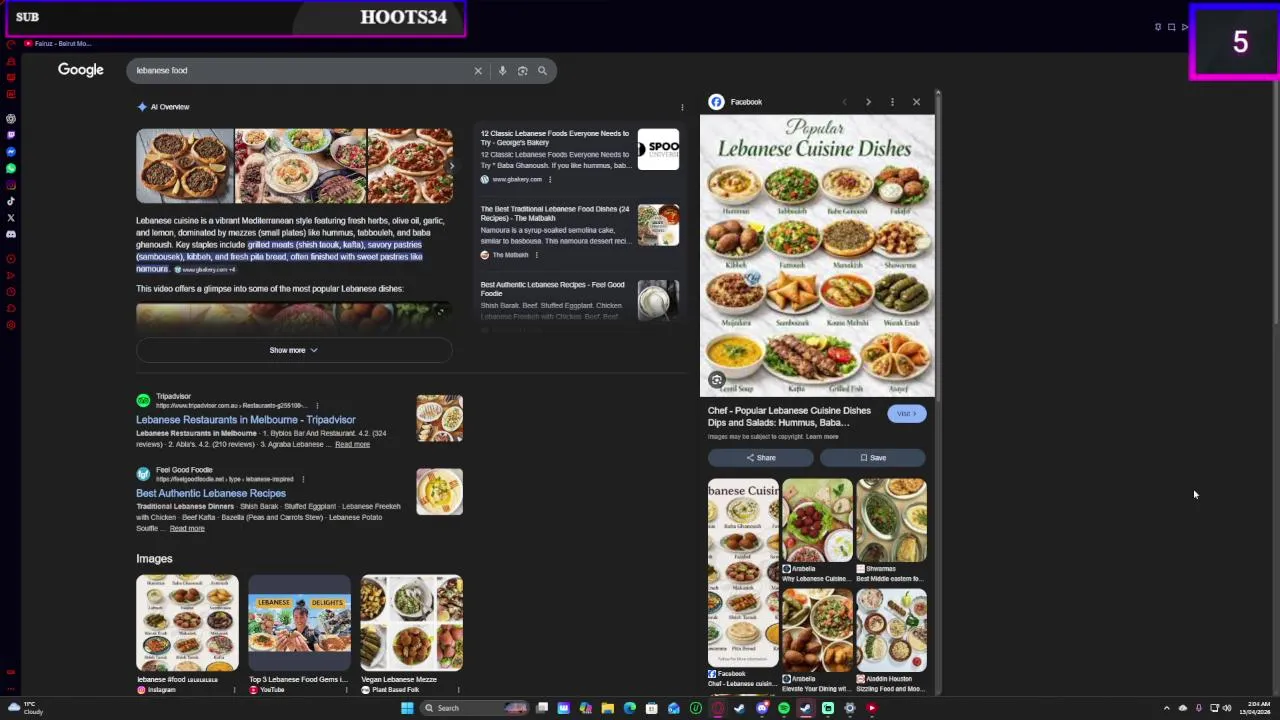Open options menu for Feel Good Foodie result
Screen dimensions: 1280x720
[303, 479]
